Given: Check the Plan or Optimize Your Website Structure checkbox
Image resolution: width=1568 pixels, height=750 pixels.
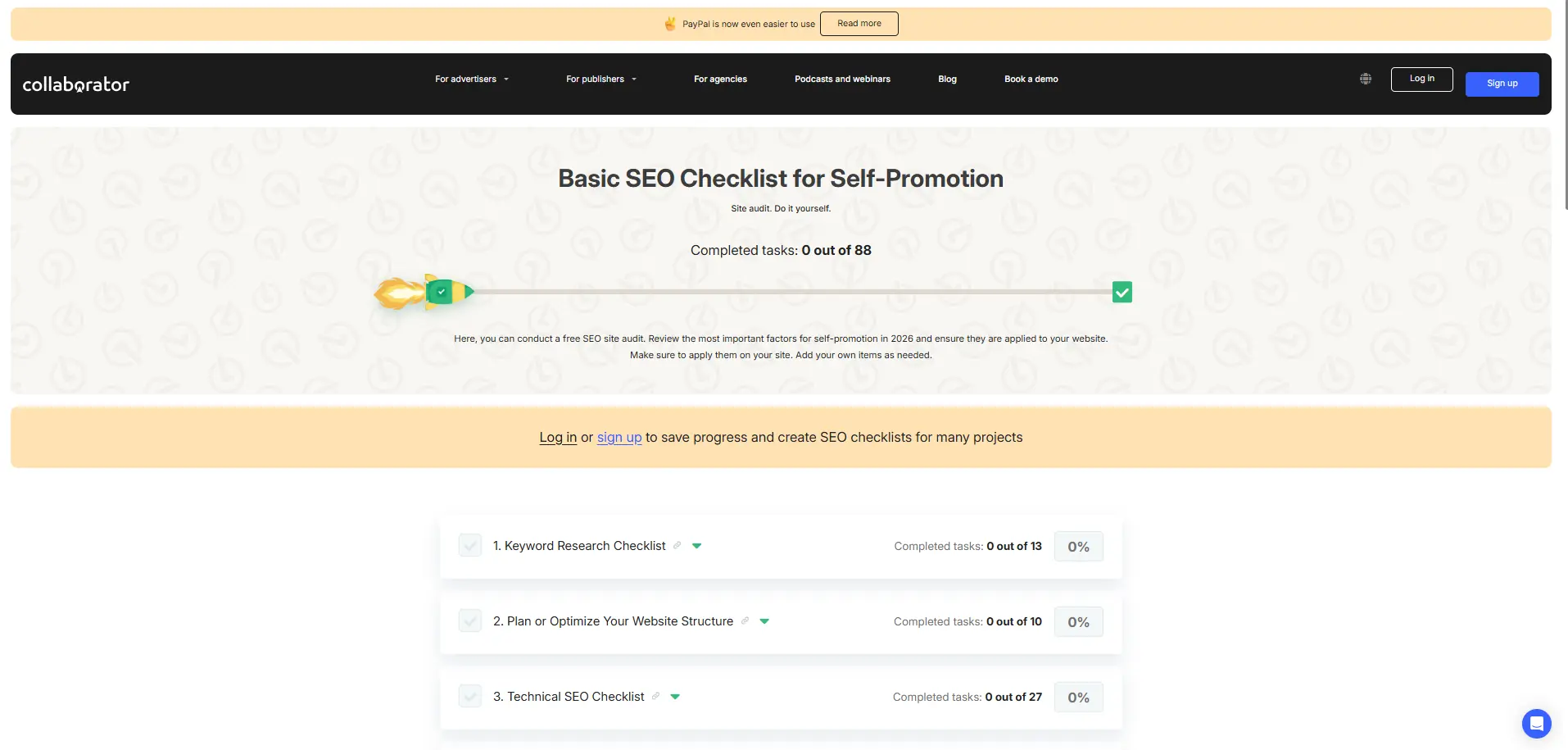Looking at the screenshot, I should point(469,620).
